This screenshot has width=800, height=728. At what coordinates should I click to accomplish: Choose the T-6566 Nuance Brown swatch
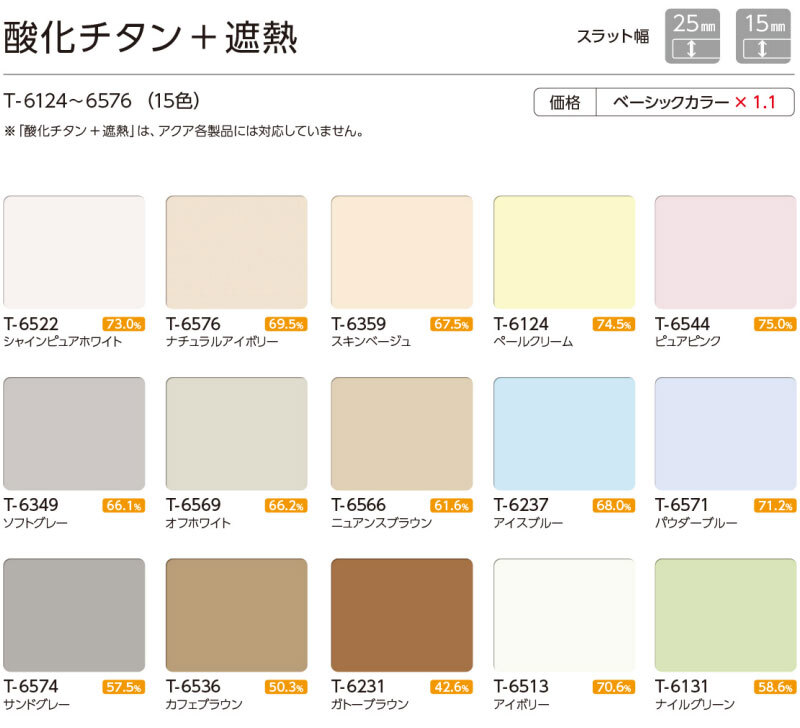click(x=401, y=433)
